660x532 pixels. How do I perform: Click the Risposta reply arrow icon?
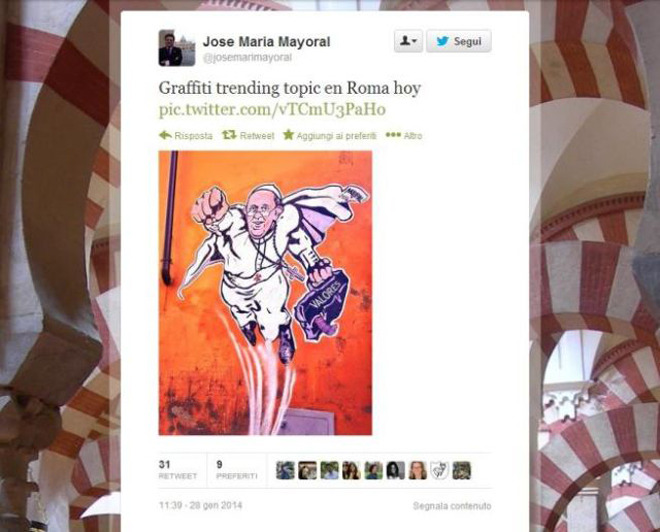point(165,135)
